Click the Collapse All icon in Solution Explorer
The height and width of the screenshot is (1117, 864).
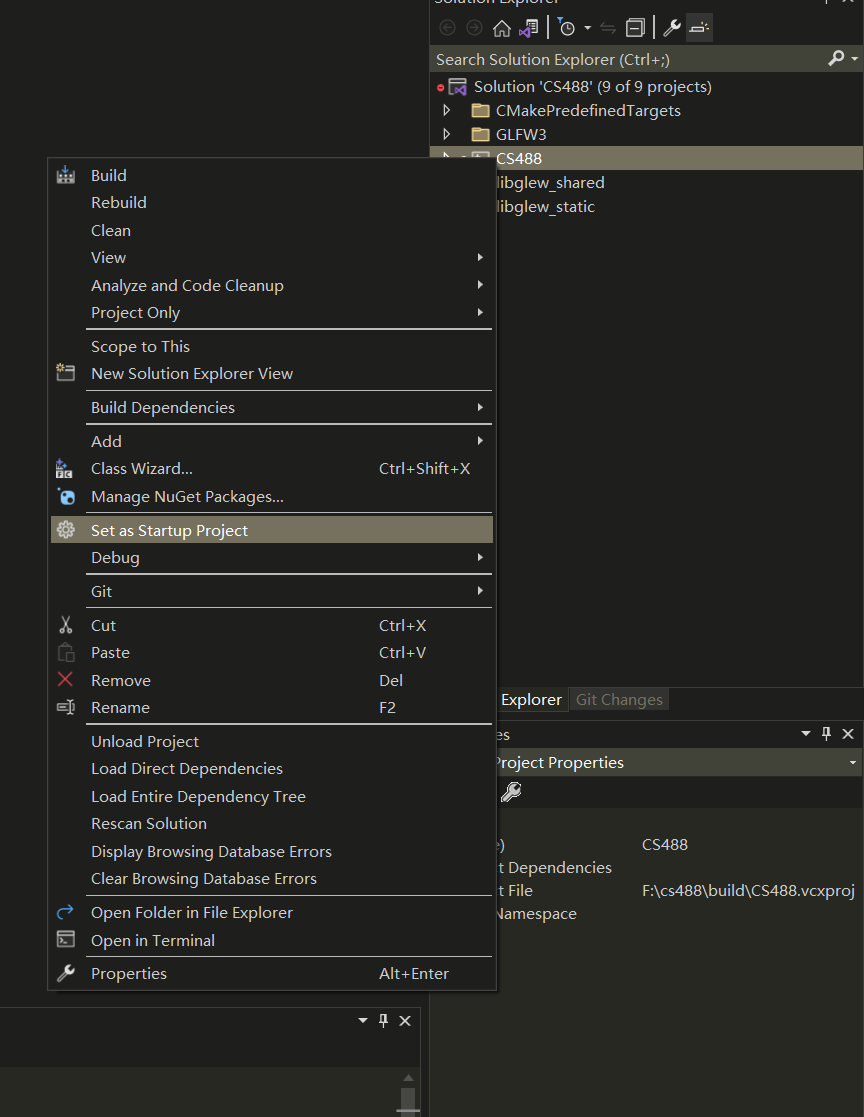(635, 28)
